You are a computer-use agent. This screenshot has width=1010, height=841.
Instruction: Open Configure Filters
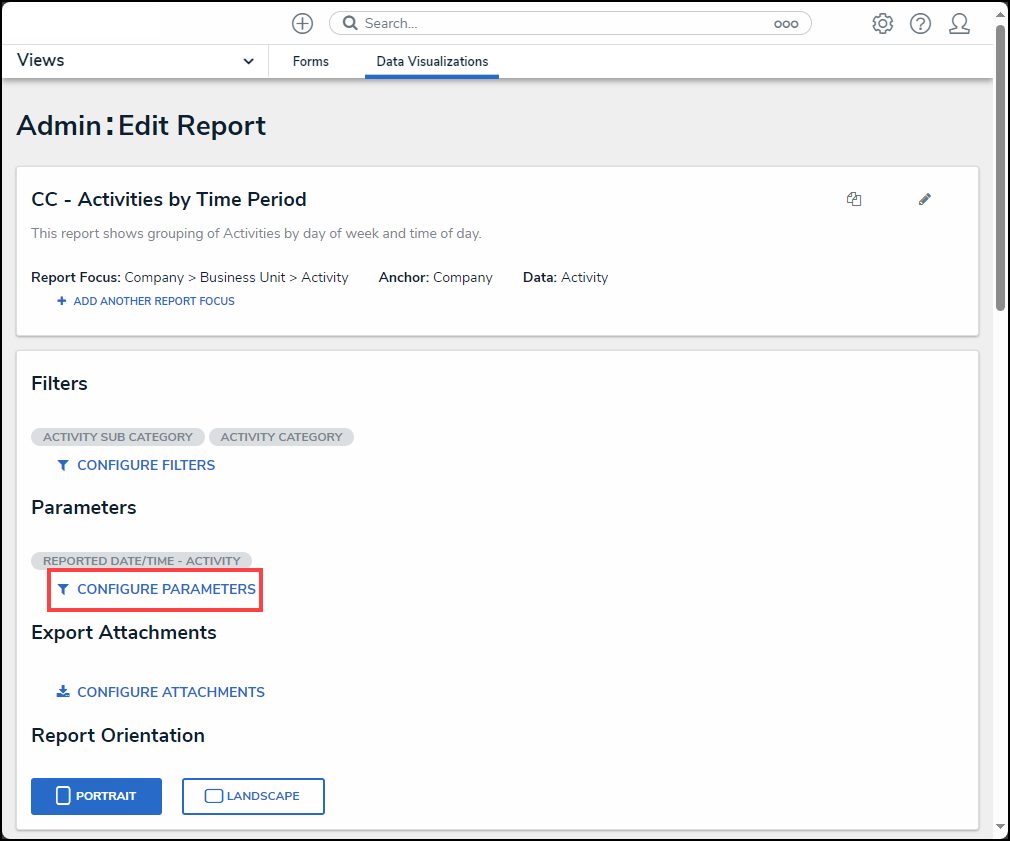tap(145, 465)
